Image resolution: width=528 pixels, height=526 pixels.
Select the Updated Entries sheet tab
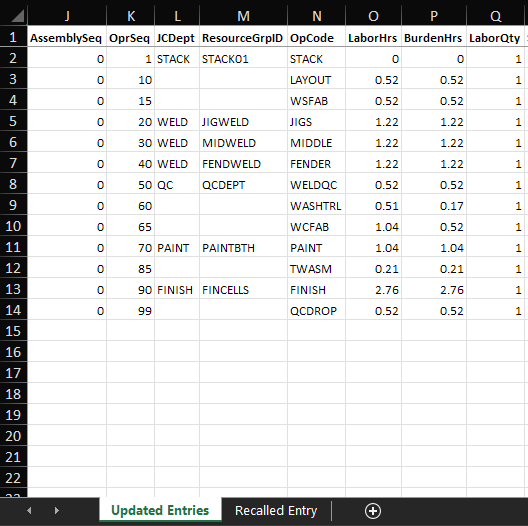tap(160, 510)
